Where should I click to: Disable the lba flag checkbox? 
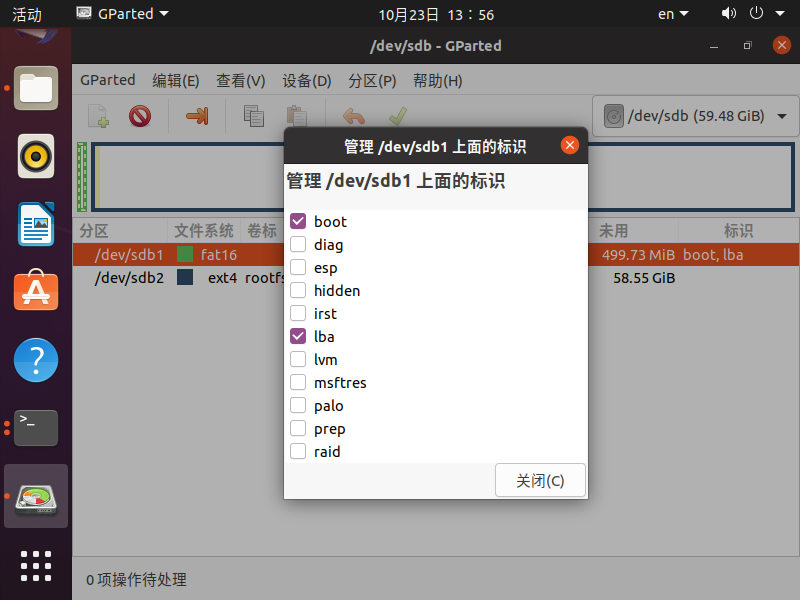298,337
